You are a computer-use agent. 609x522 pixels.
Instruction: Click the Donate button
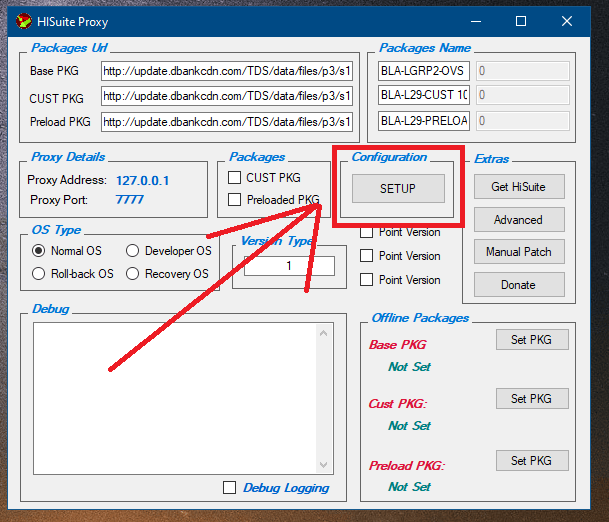(519, 285)
